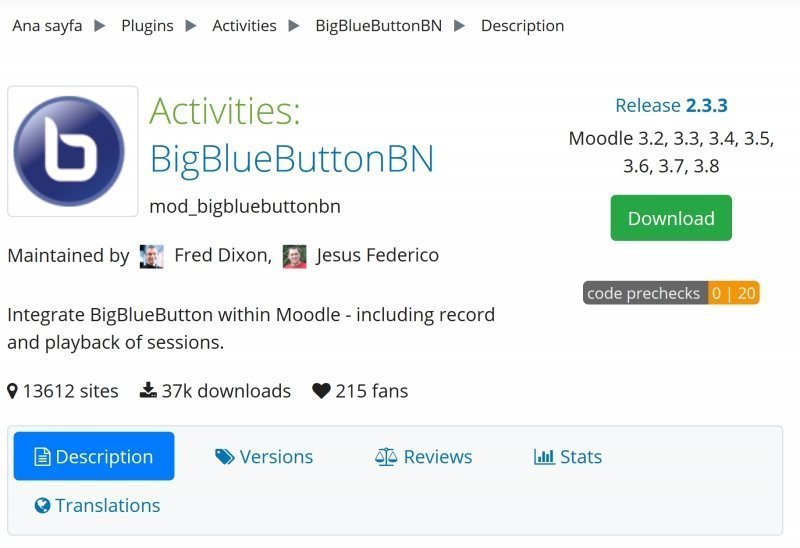Click the map pin sites icon

(12, 391)
